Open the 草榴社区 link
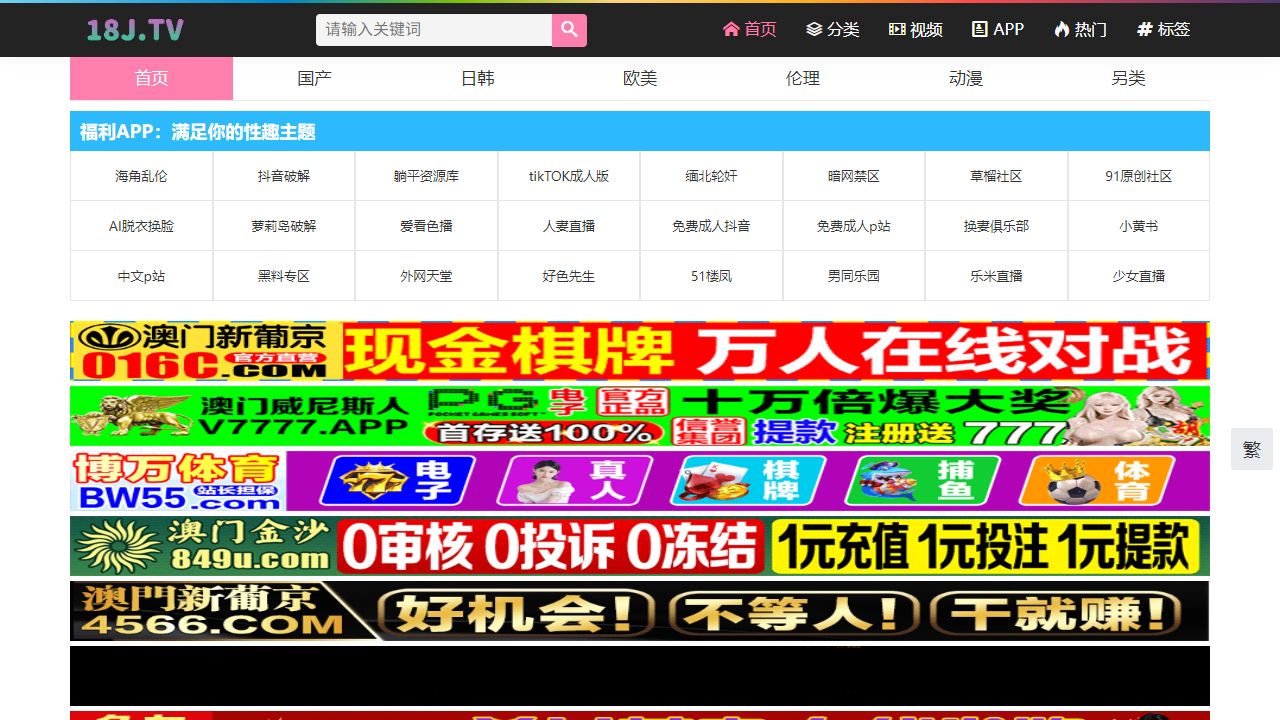 (x=996, y=176)
